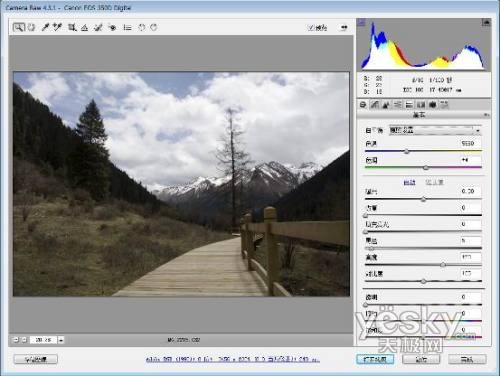500x376 pixels.
Task: Open the Camera Calibration tab
Action: point(433,105)
